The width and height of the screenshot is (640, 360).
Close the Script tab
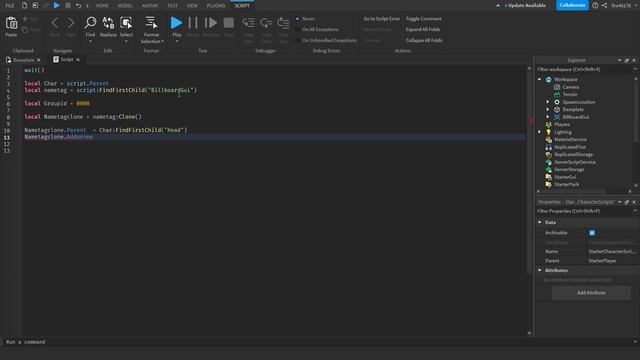pyautogui.click(x=78, y=60)
